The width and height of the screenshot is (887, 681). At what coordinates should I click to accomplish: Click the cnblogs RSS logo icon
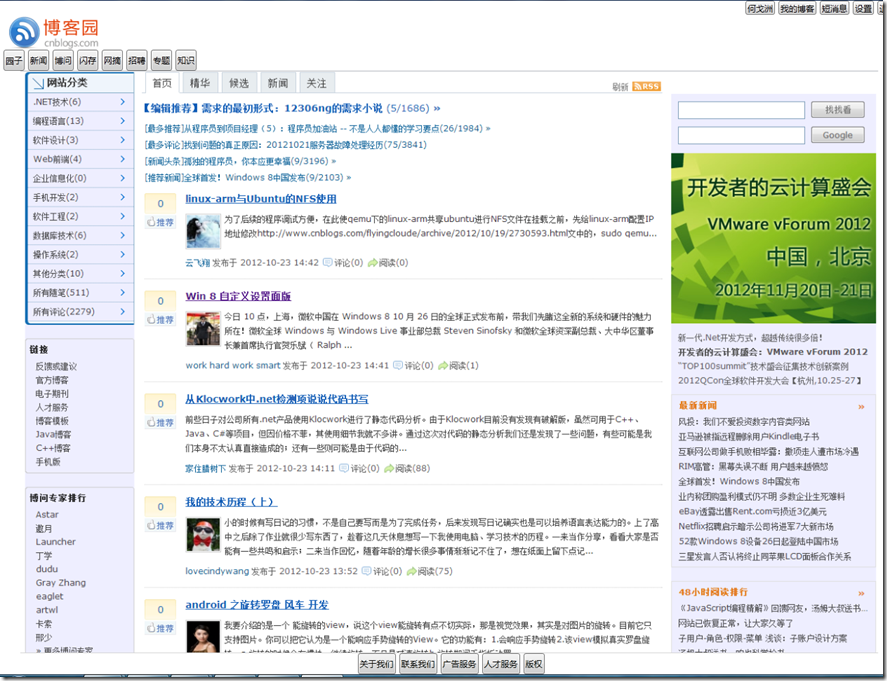(x=24, y=32)
